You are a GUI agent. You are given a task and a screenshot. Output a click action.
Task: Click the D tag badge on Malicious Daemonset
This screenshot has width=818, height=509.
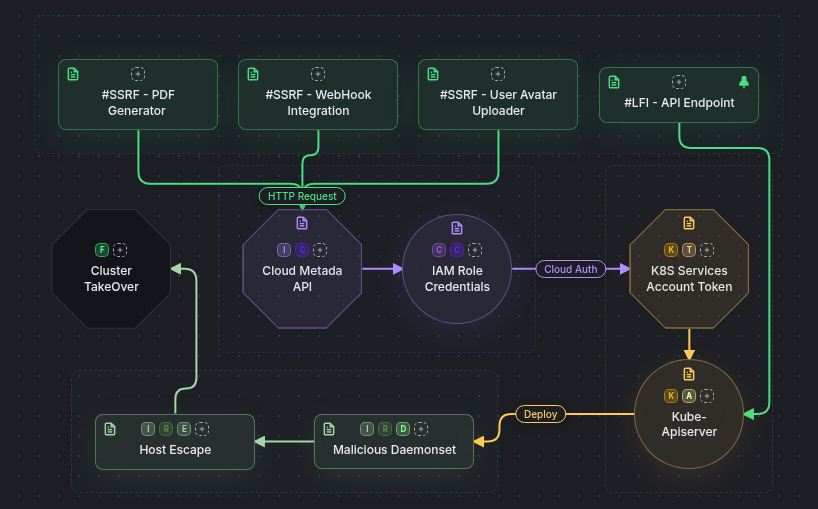click(x=403, y=429)
